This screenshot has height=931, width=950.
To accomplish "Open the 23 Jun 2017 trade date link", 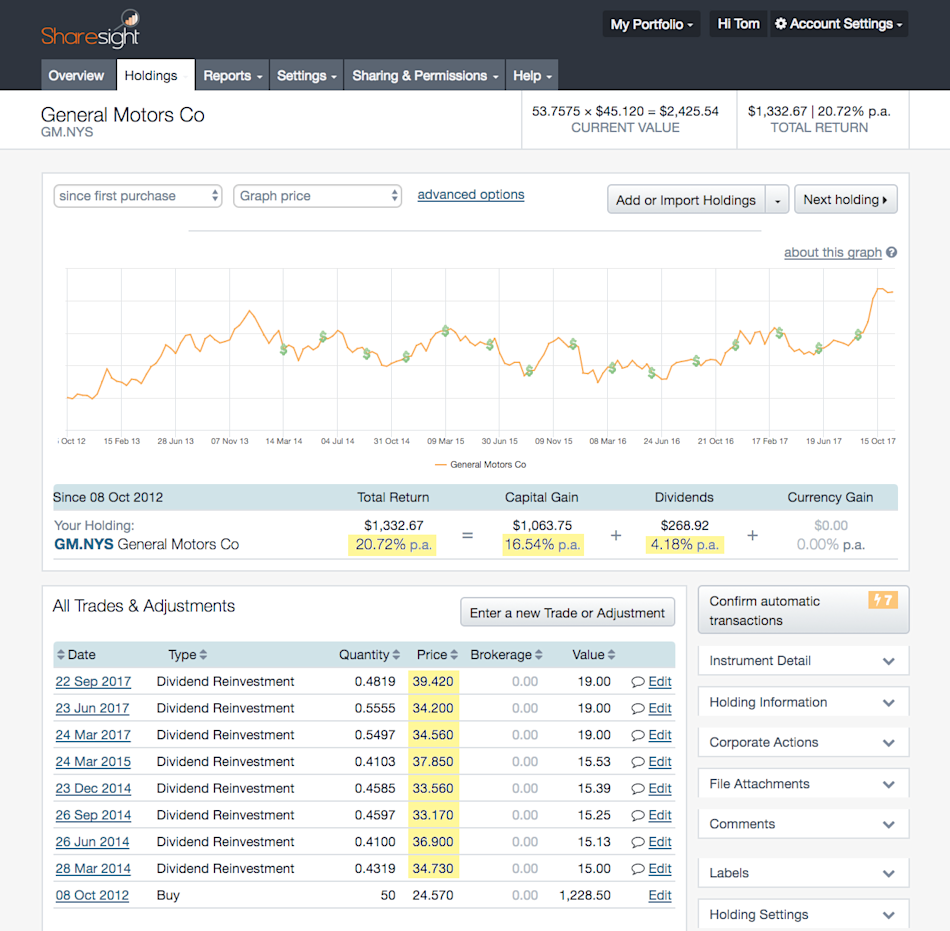I will [x=92, y=708].
